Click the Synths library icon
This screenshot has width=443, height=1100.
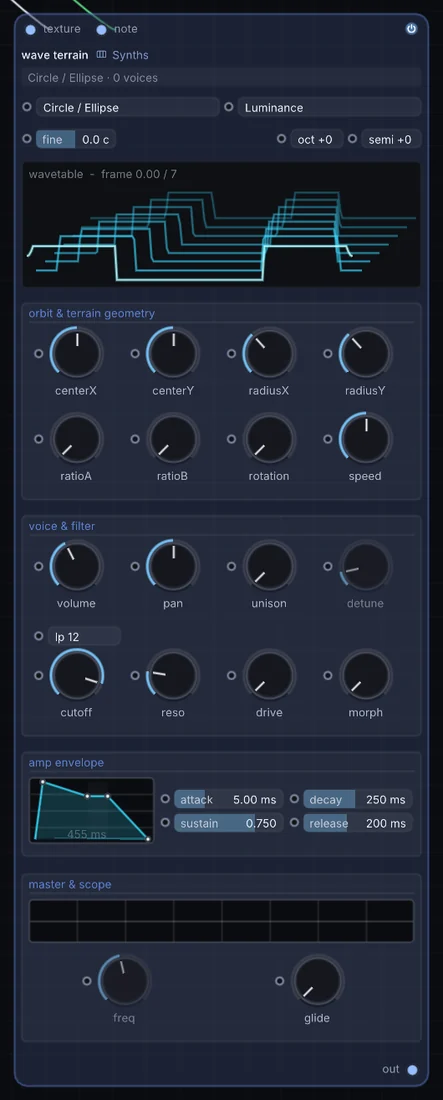(101, 55)
